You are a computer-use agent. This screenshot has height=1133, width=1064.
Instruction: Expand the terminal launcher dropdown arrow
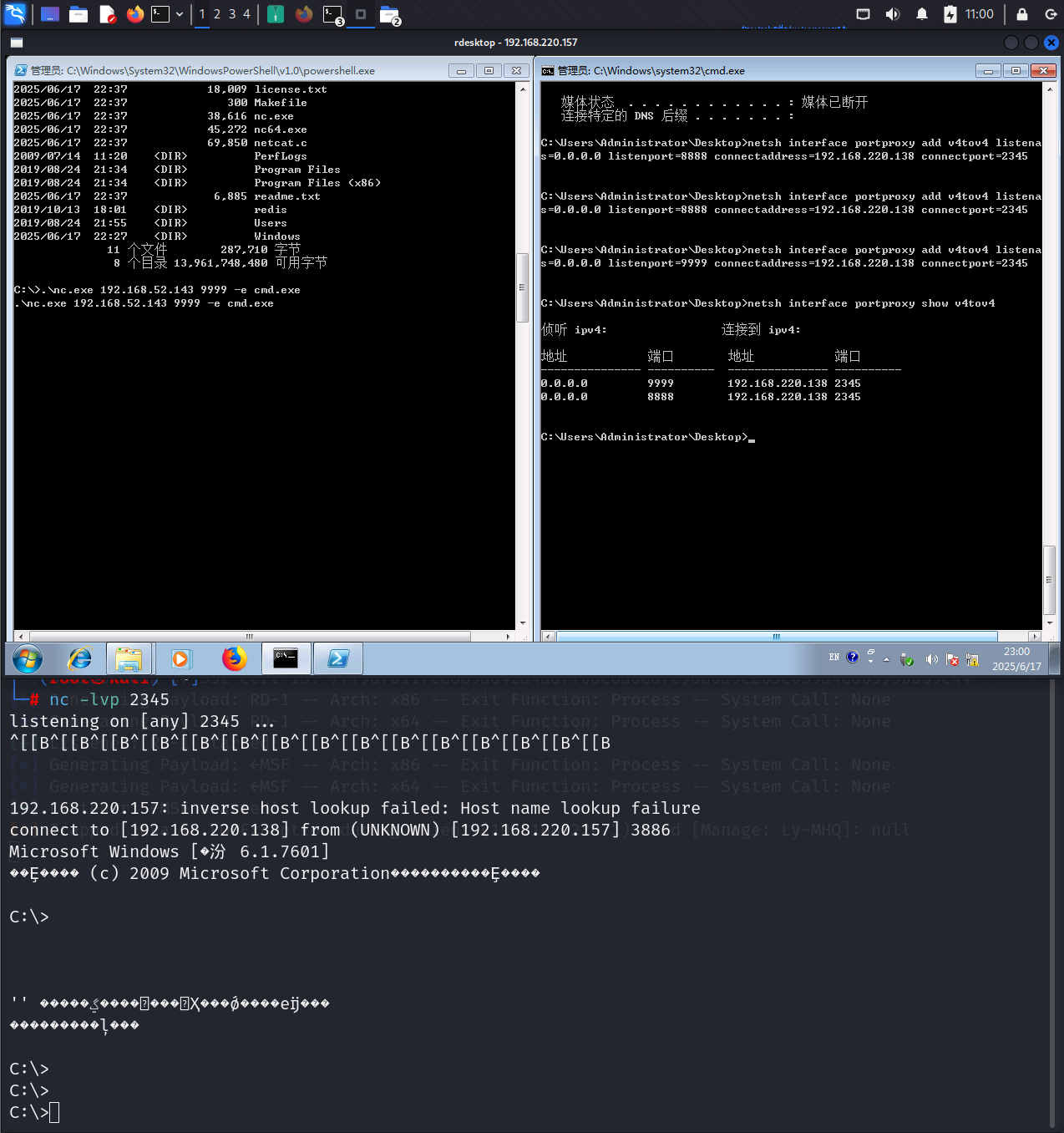click(180, 14)
